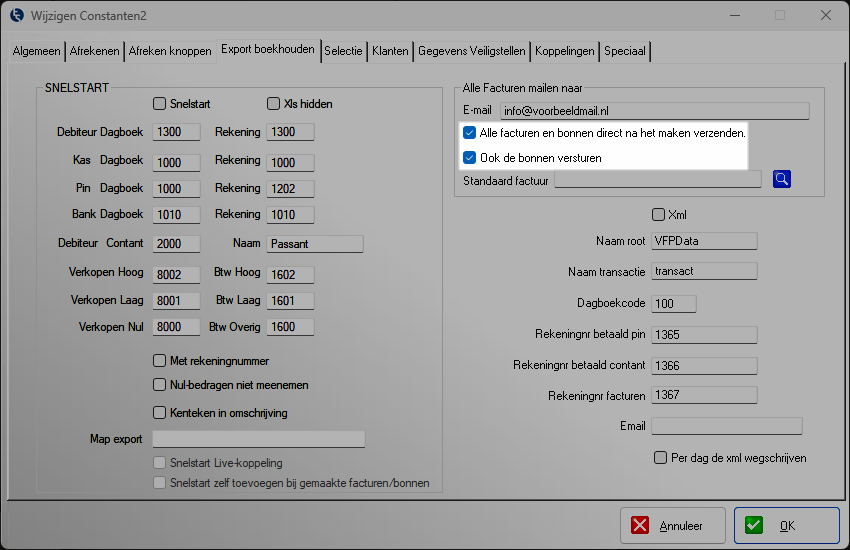Uncheck Ook de bonnen versturen
The width and height of the screenshot is (850, 550).
click(x=469, y=158)
